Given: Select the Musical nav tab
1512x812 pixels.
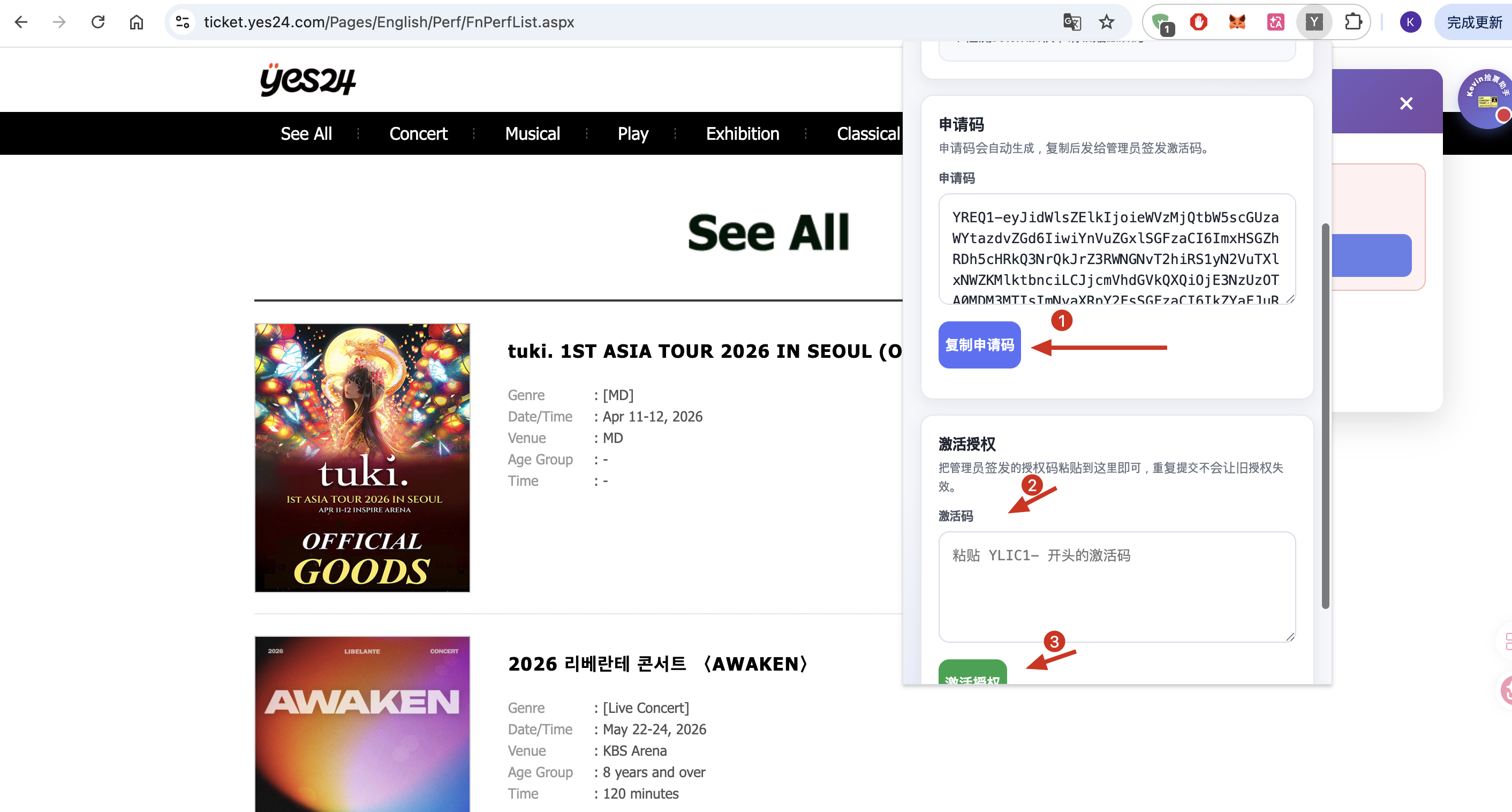Looking at the screenshot, I should point(532,134).
